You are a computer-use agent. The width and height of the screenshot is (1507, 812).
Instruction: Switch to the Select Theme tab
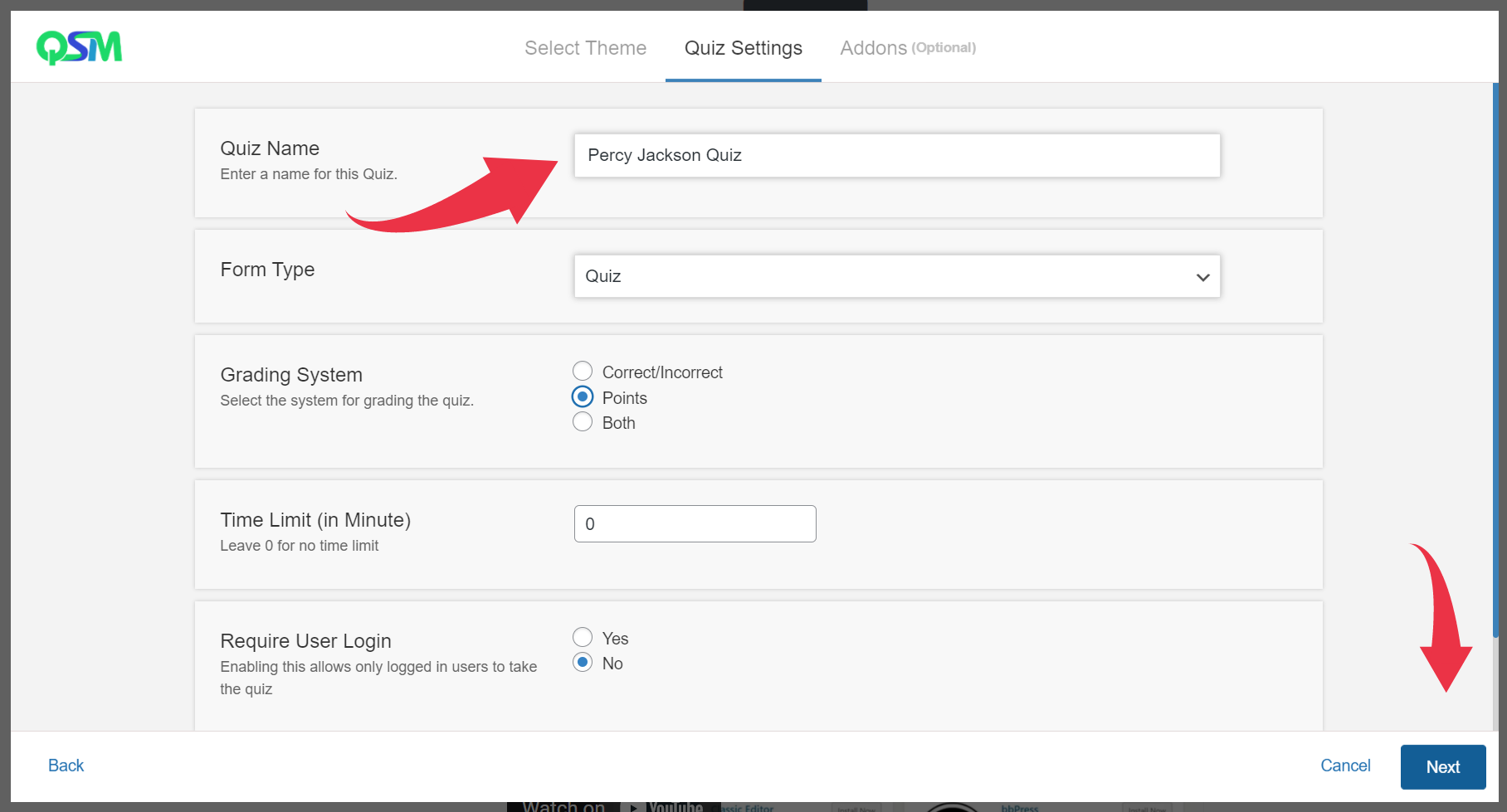[x=585, y=48]
